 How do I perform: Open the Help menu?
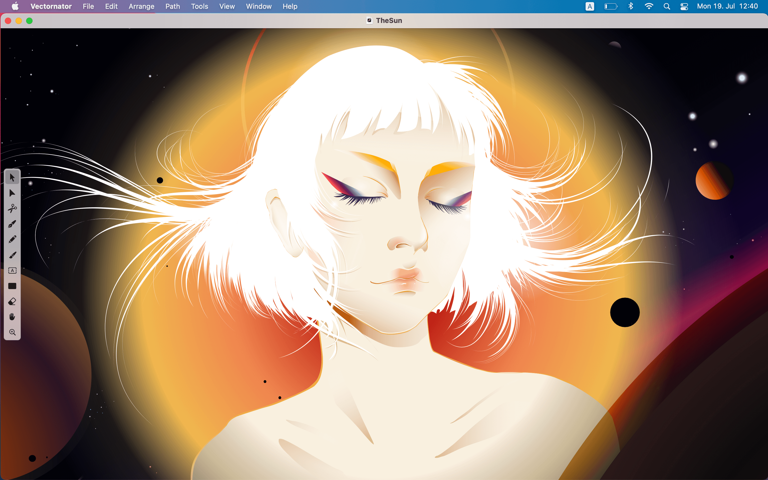click(x=290, y=6)
